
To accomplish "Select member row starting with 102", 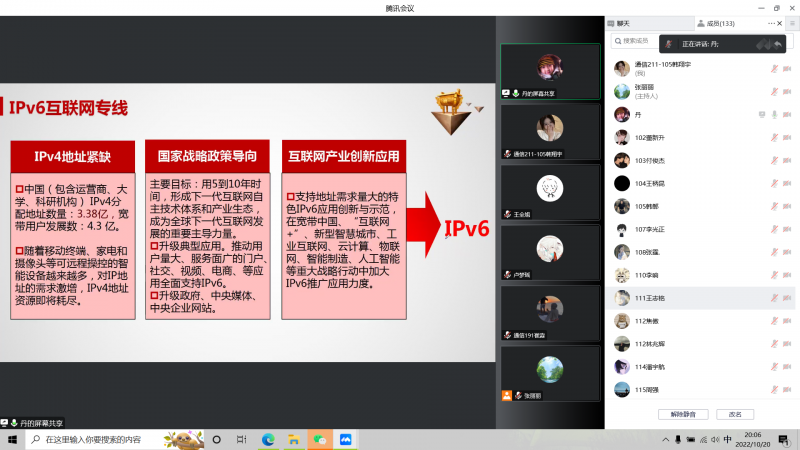I will pyautogui.click(x=702, y=138).
